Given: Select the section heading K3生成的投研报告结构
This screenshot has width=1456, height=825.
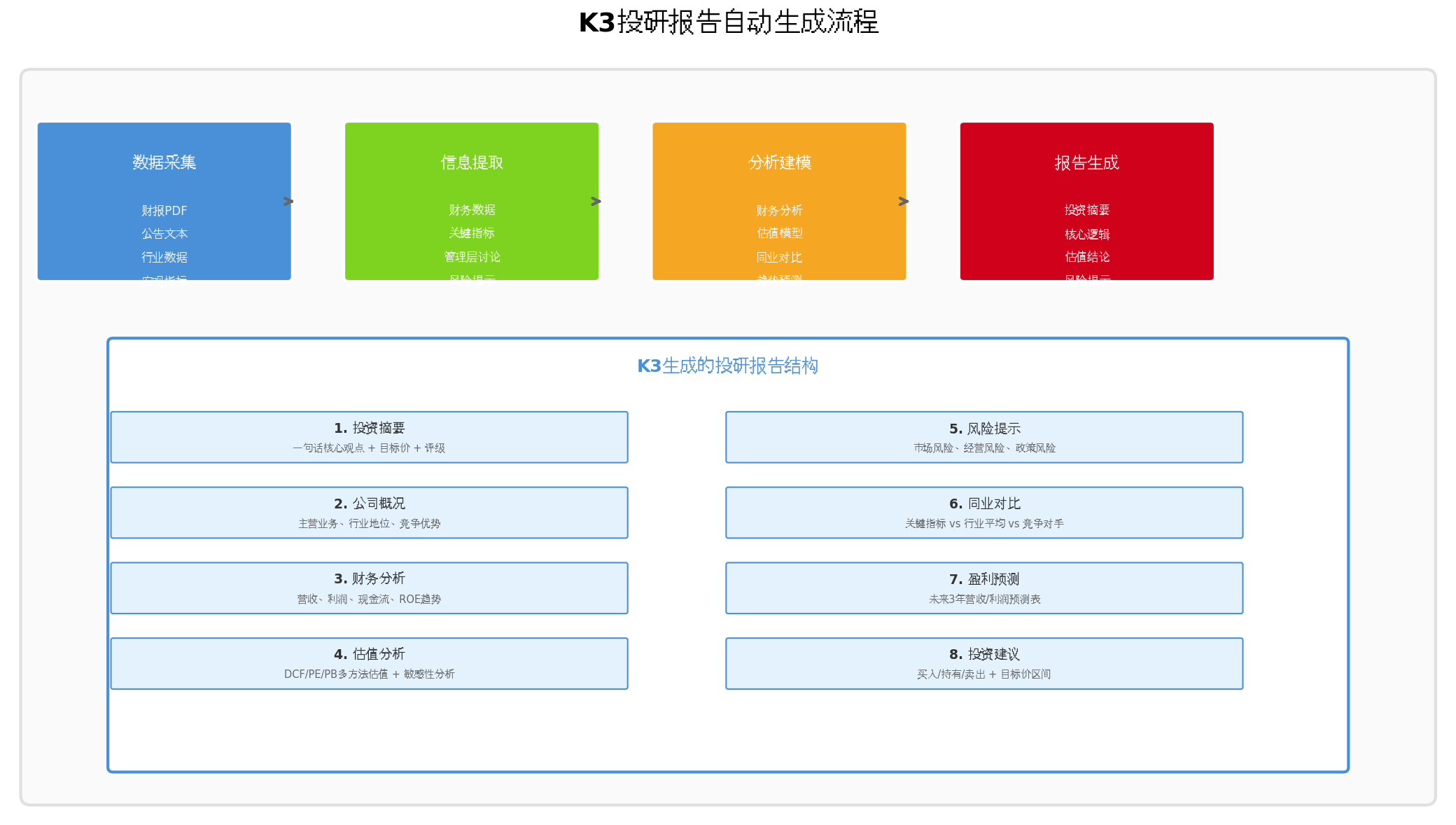Looking at the screenshot, I should pyautogui.click(x=728, y=366).
